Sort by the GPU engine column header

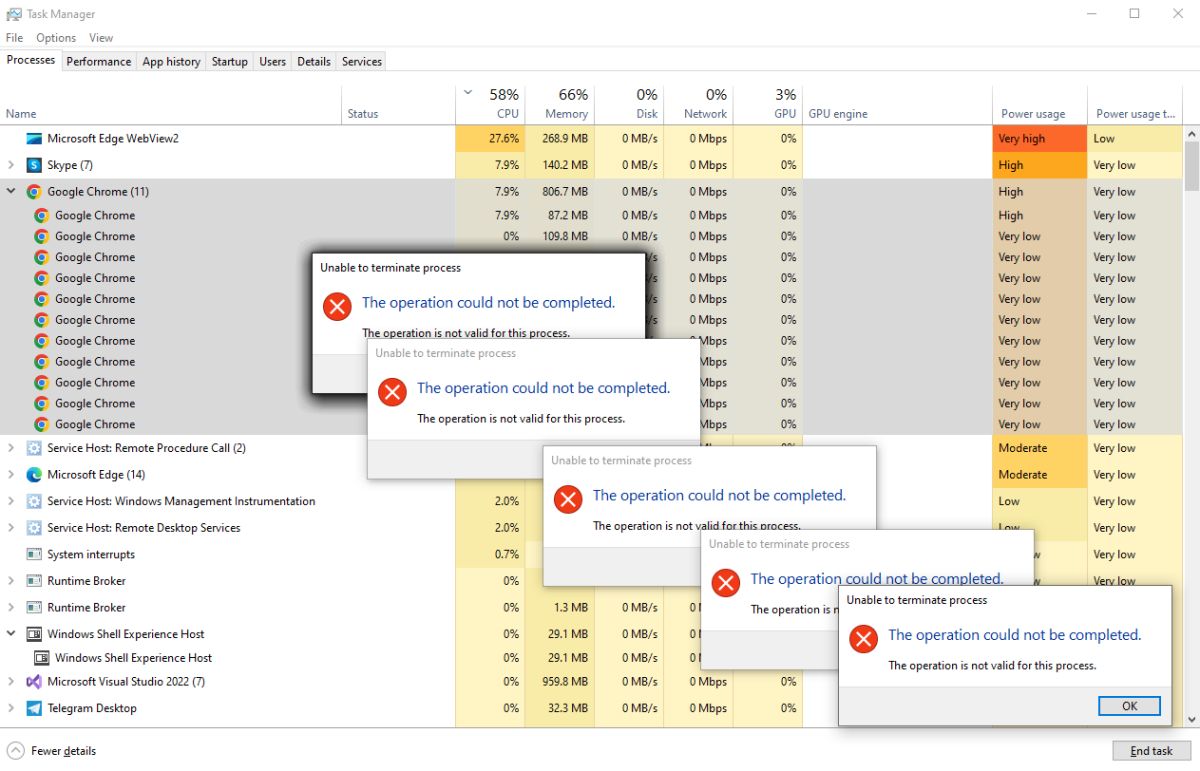(x=897, y=103)
